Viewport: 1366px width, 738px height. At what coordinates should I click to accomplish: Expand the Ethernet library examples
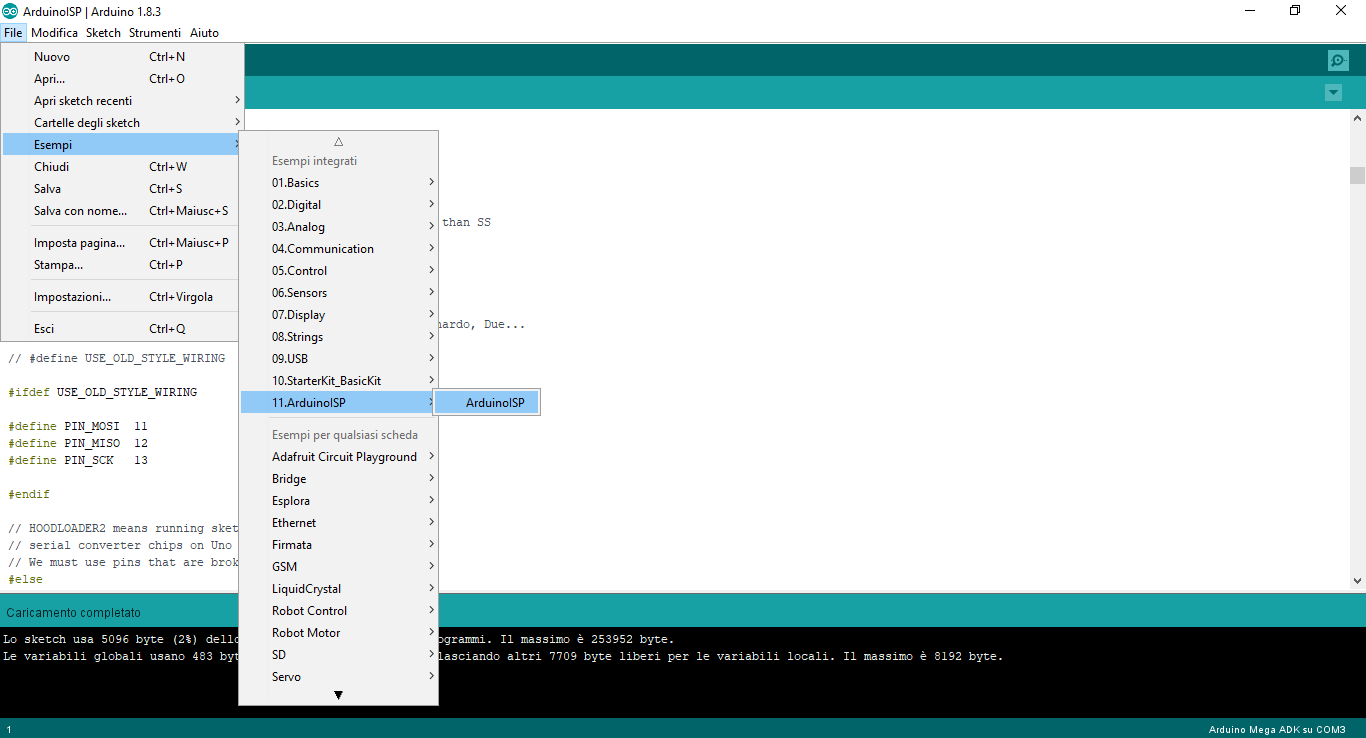338,523
